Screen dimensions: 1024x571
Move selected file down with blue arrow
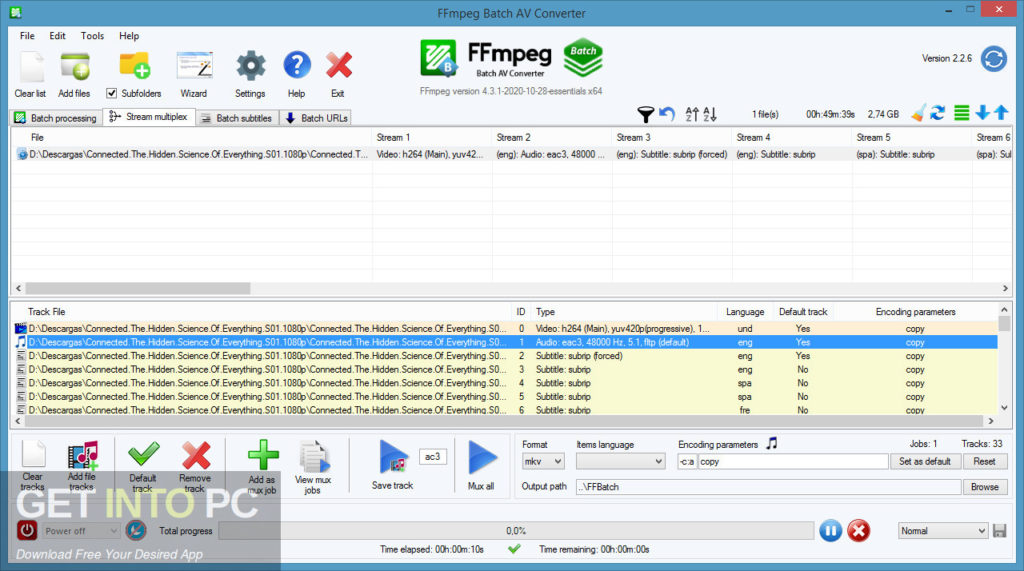pyautogui.click(x=982, y=113)
